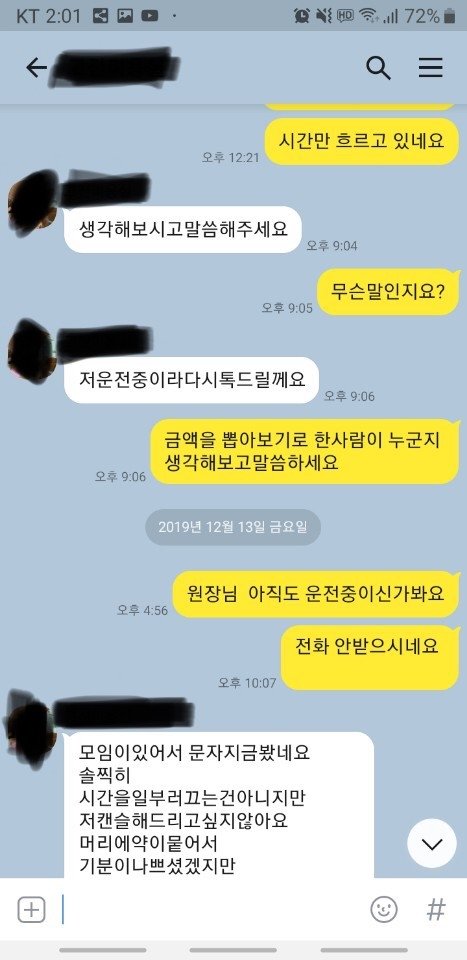Open sender's profile picture above '저운전중이라' message
Screen dimensions: 467x960
[x=32, y=350]
